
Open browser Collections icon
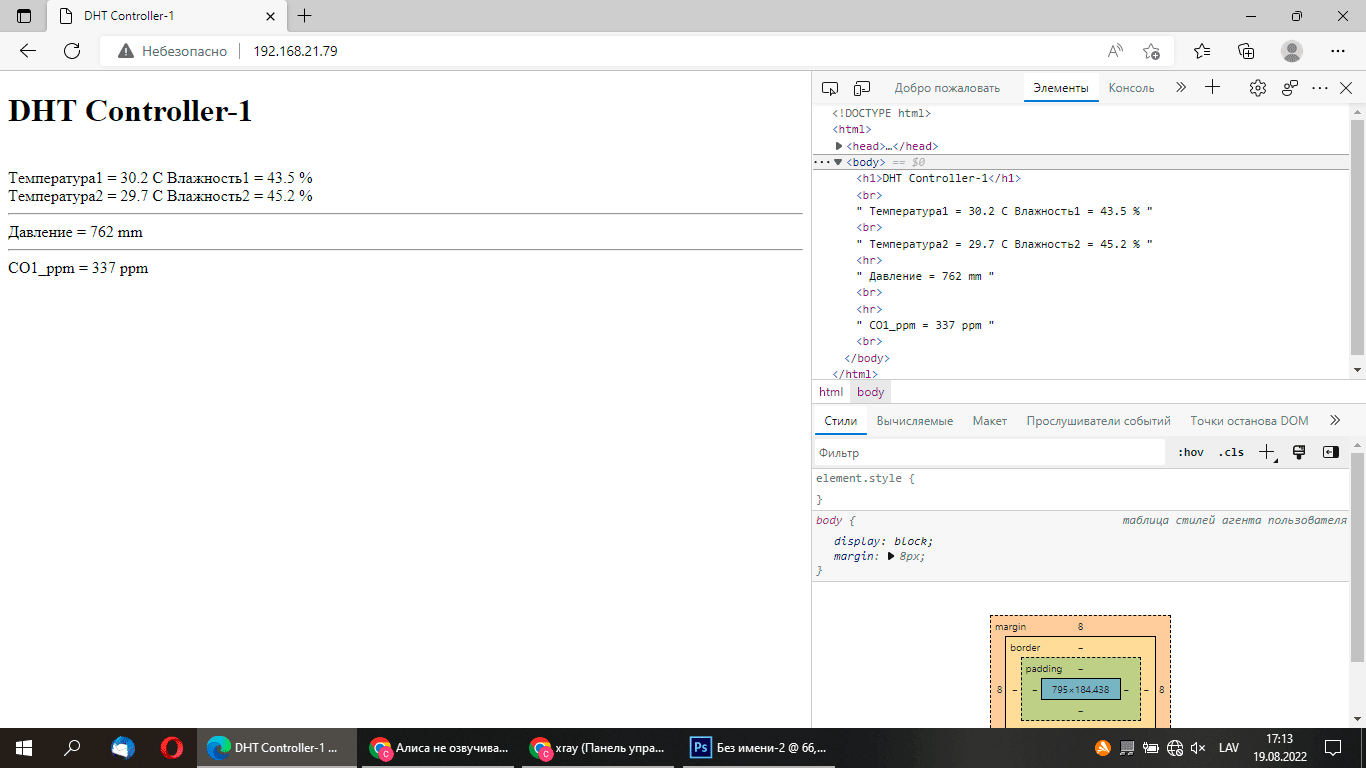click(x=1246, y=51)
